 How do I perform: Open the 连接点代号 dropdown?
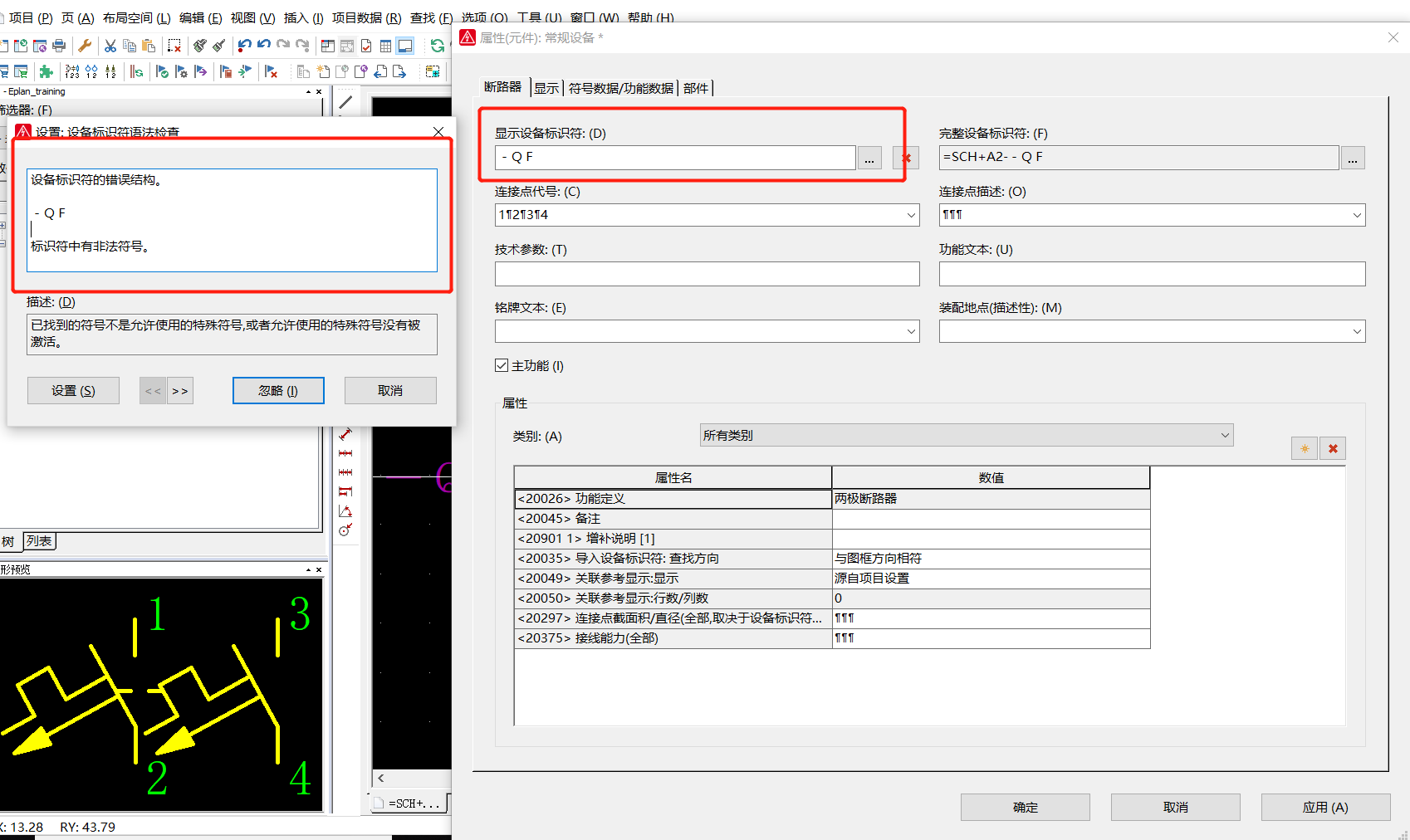click(911, 215)
